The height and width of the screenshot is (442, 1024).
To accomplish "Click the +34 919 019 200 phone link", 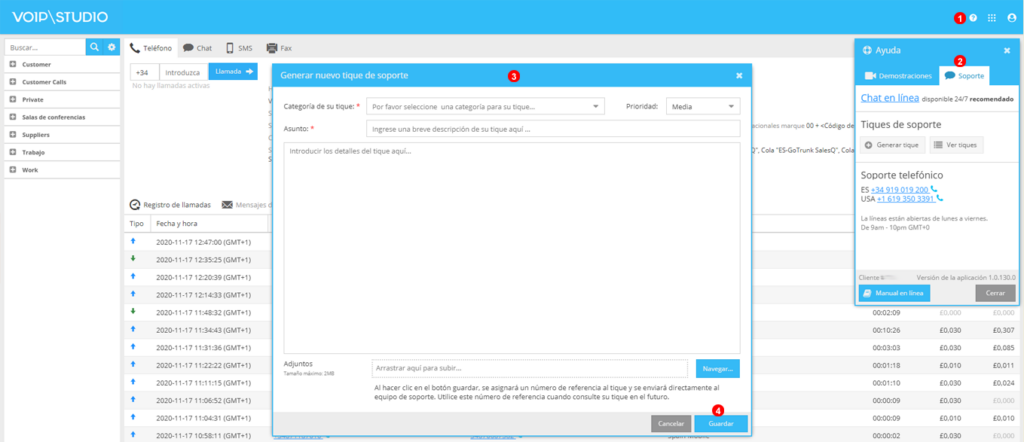I will coord(899,189).
